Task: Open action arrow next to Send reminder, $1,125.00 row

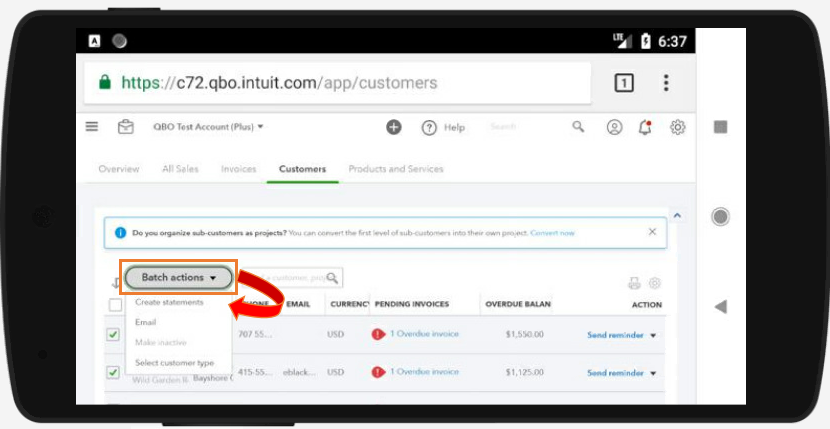Action: 653,373
